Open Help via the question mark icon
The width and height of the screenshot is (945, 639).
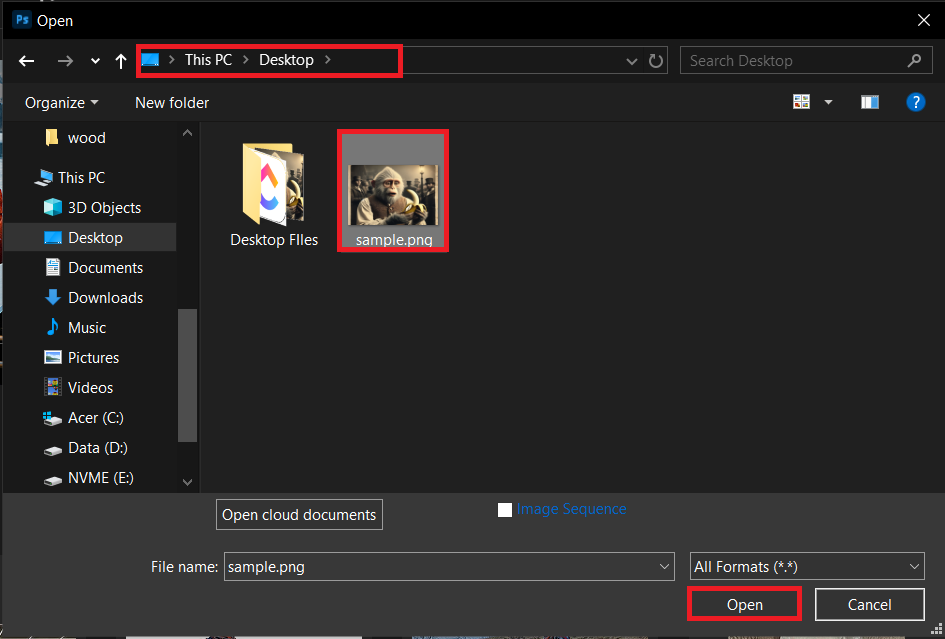(x=916, y=101)
